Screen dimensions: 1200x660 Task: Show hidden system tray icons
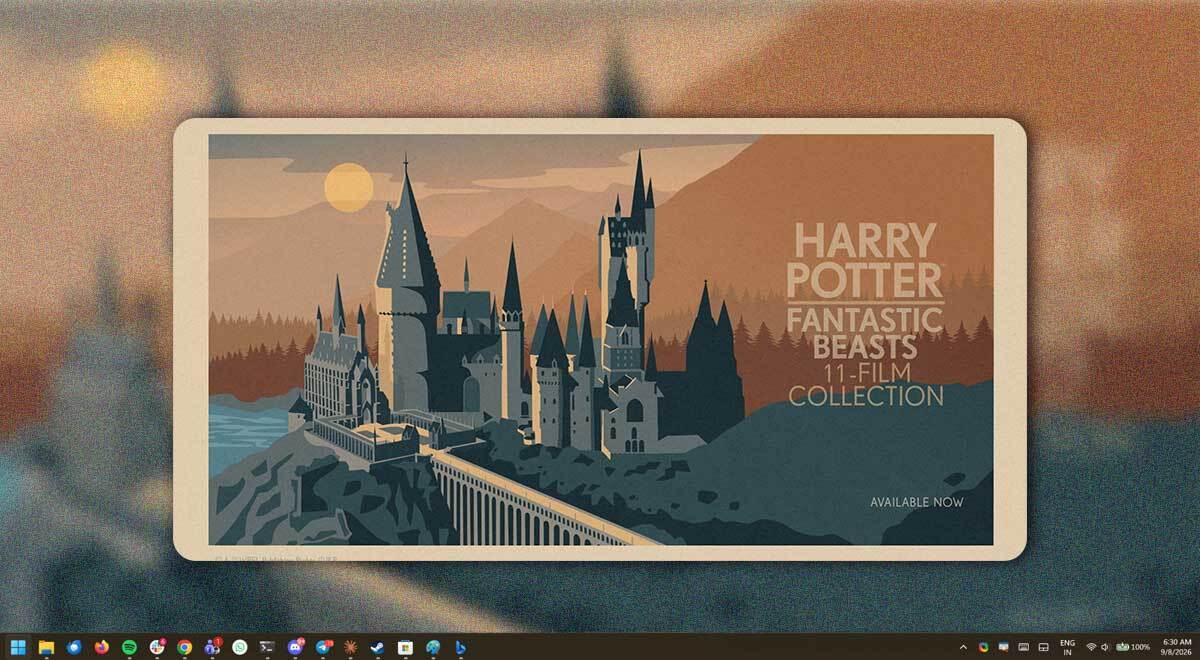(963, 648)
